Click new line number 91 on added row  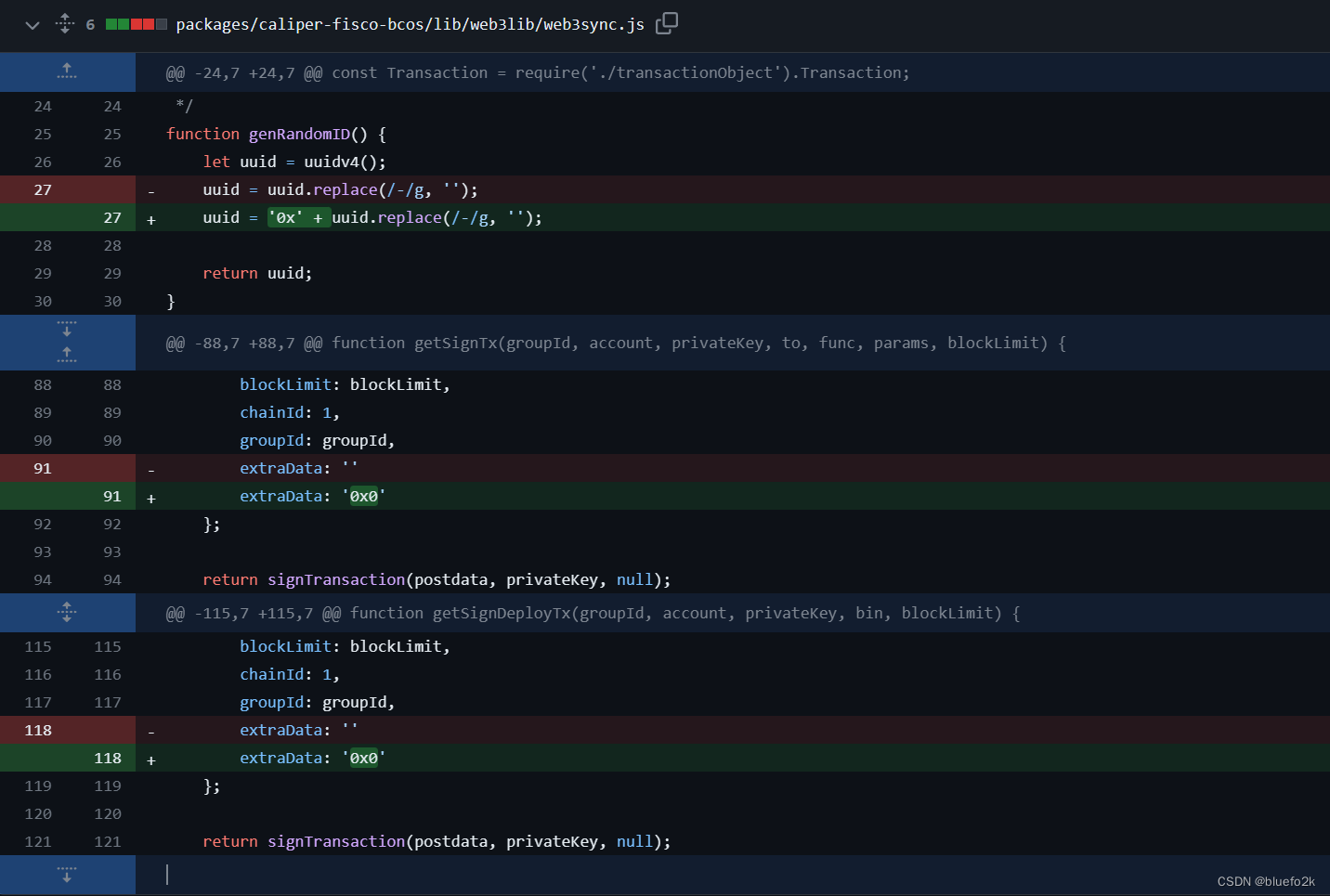click(112, 496)
